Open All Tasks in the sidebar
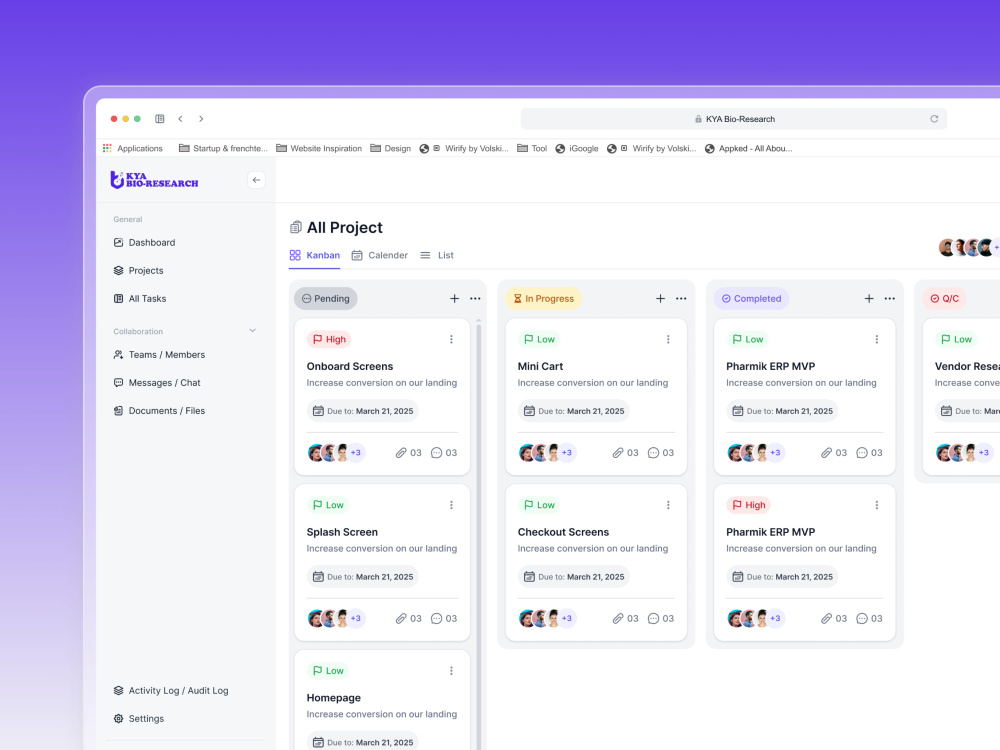 coord(140,298)
